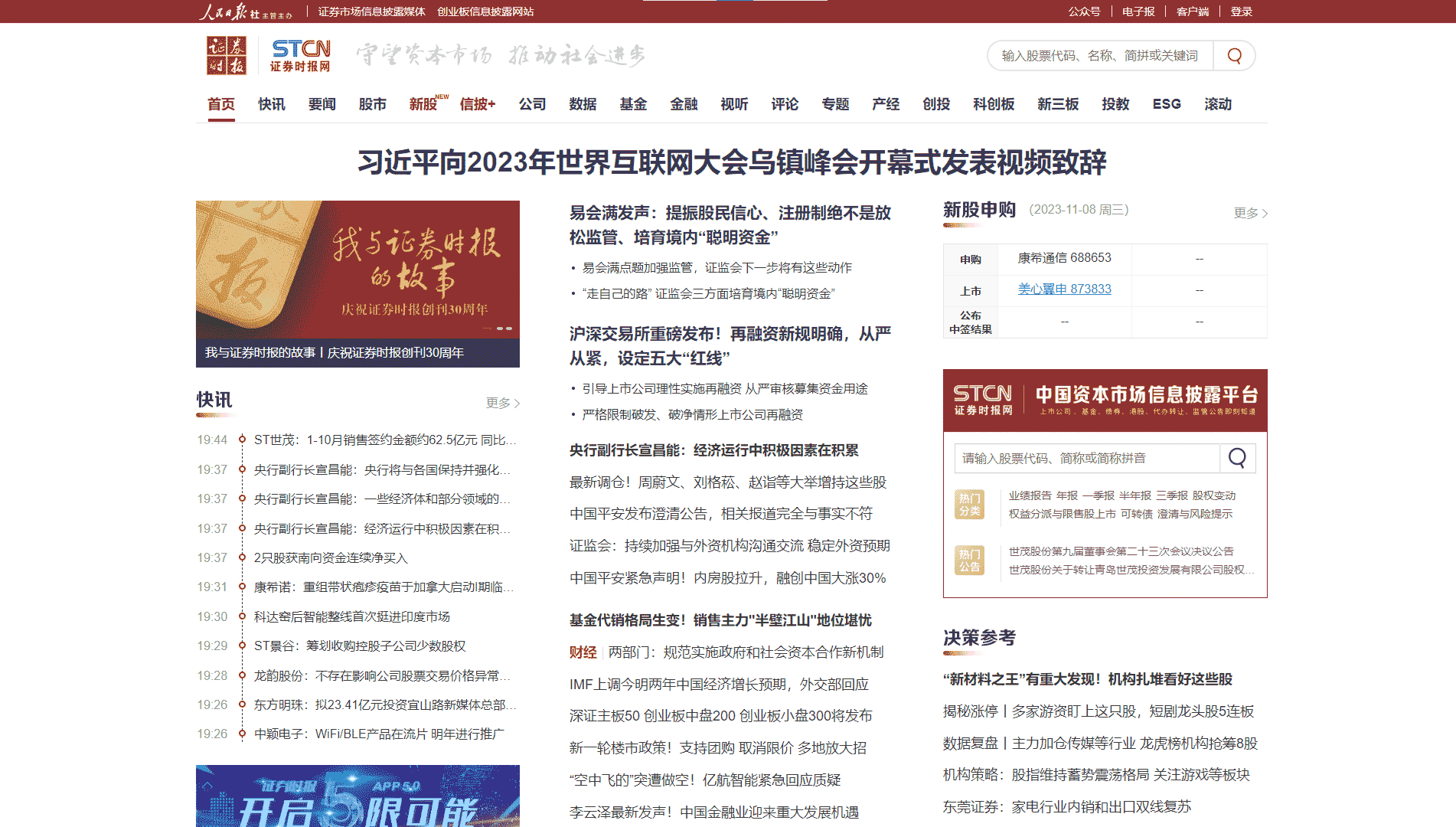This screenshot has width=1456, height=827.
Task: Expand 更多 next to 新股申购
Action: point(1250,213)
